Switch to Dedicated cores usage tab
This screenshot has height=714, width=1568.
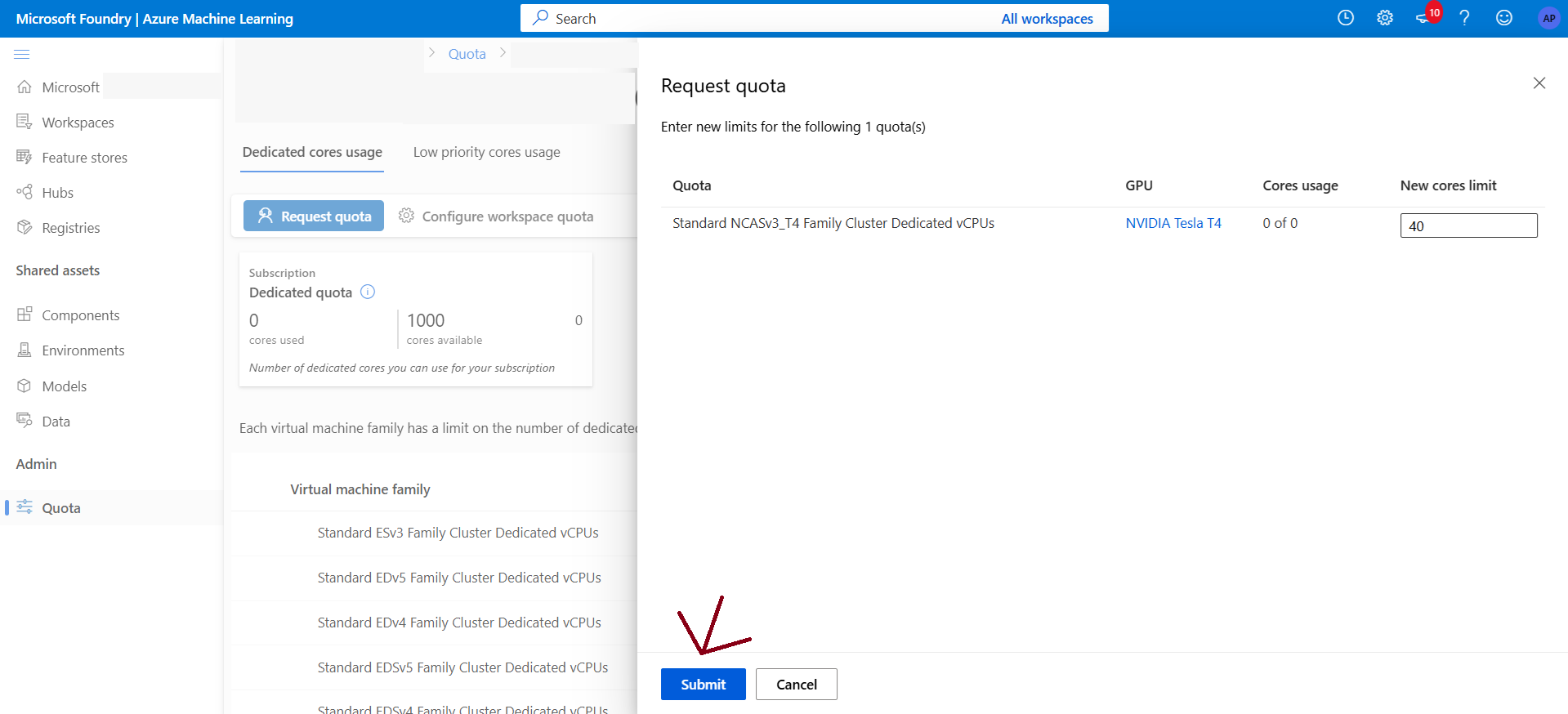pos(312,152)
